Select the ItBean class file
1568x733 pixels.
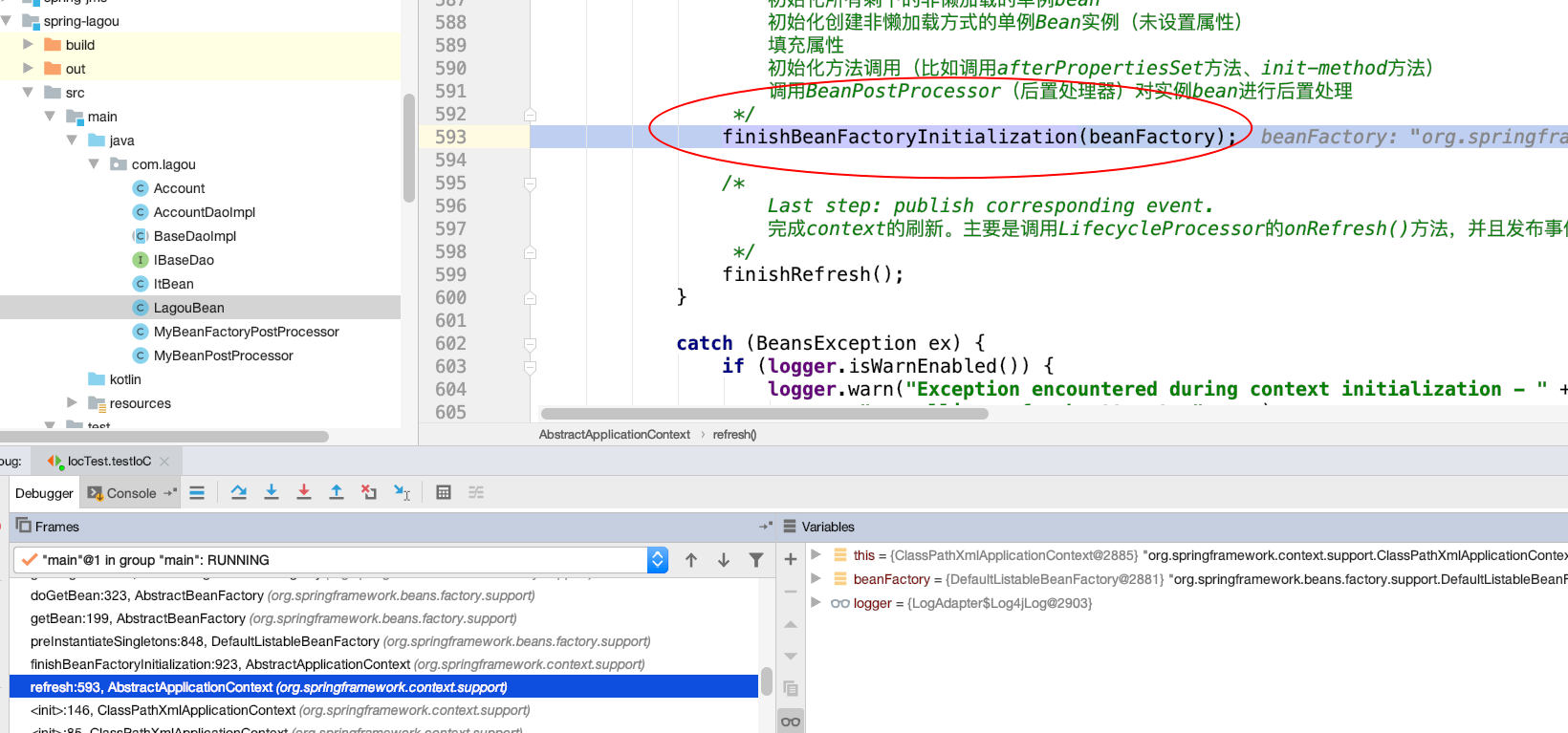[x=173, y=284]
